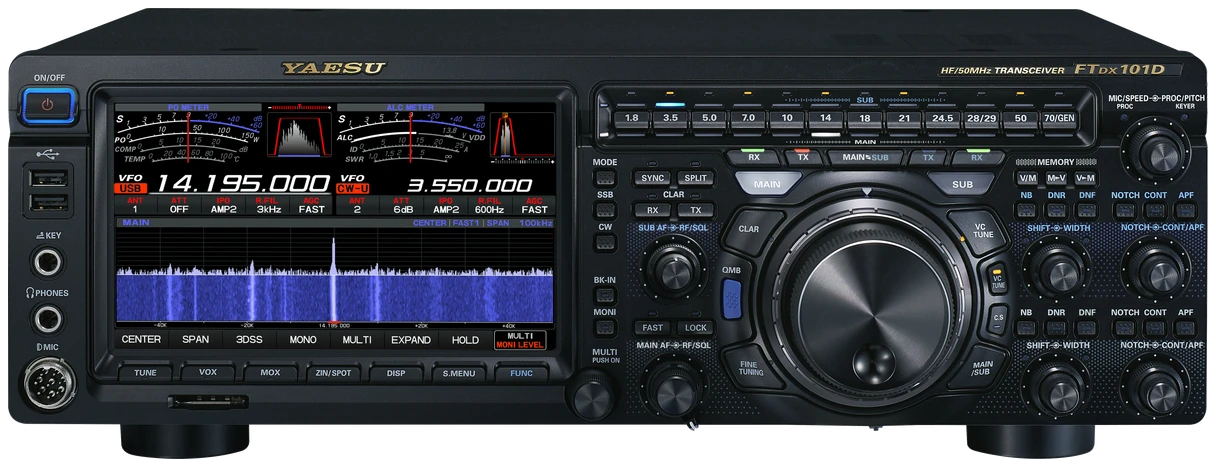1216x467 pixels.
Task: Click the PHONES headphone jack
Action: [x=48, y=319]
